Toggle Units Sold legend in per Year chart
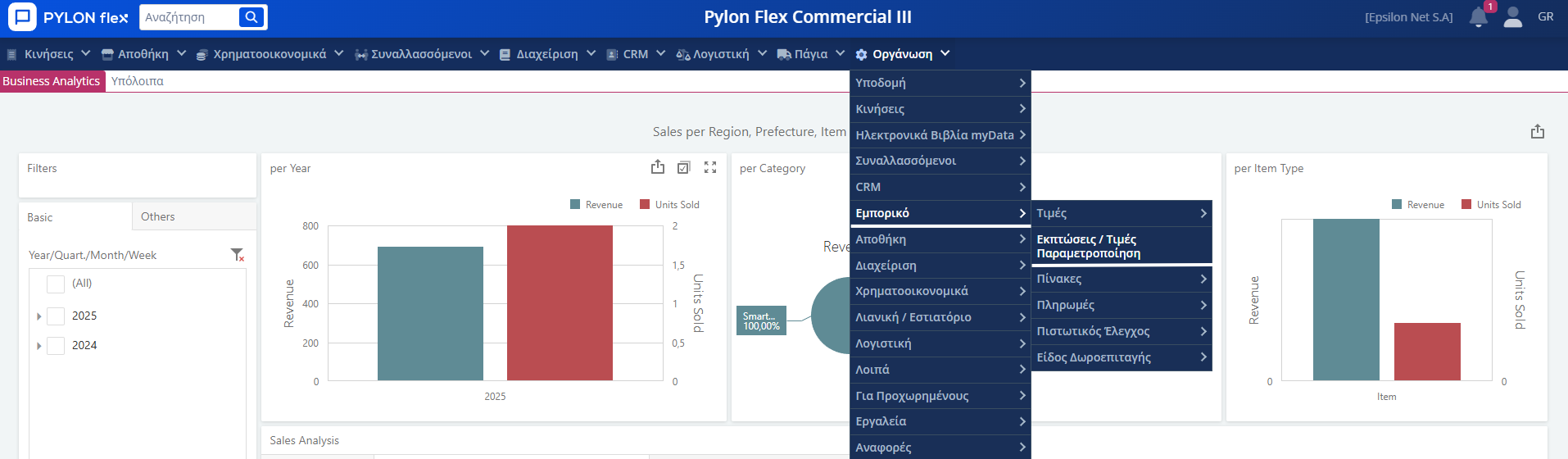Image resolution: width=1568 pixels, height=459 pixels. (669, 205)
